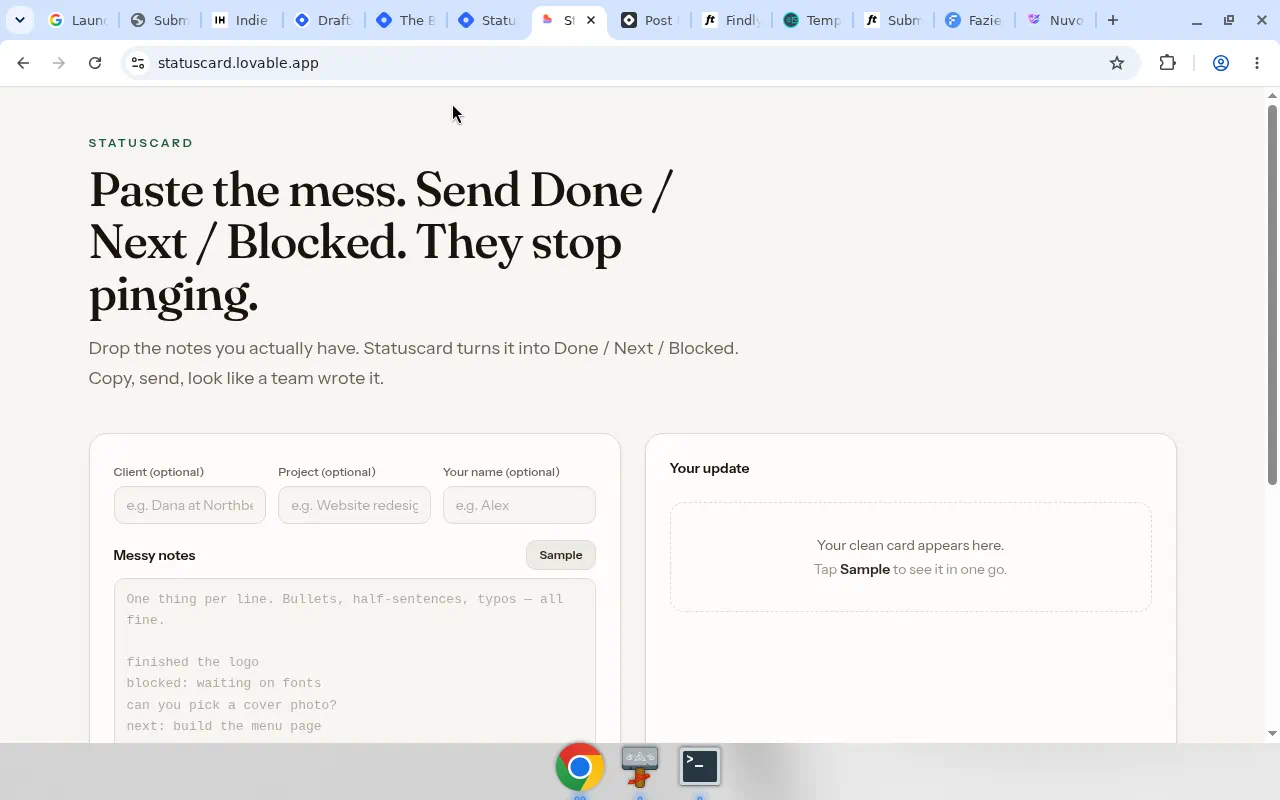Viewport: 1280px width, 800px height.
Task: Click the bold 'Sample' word in placeholder card
Action: coord(865,569)
